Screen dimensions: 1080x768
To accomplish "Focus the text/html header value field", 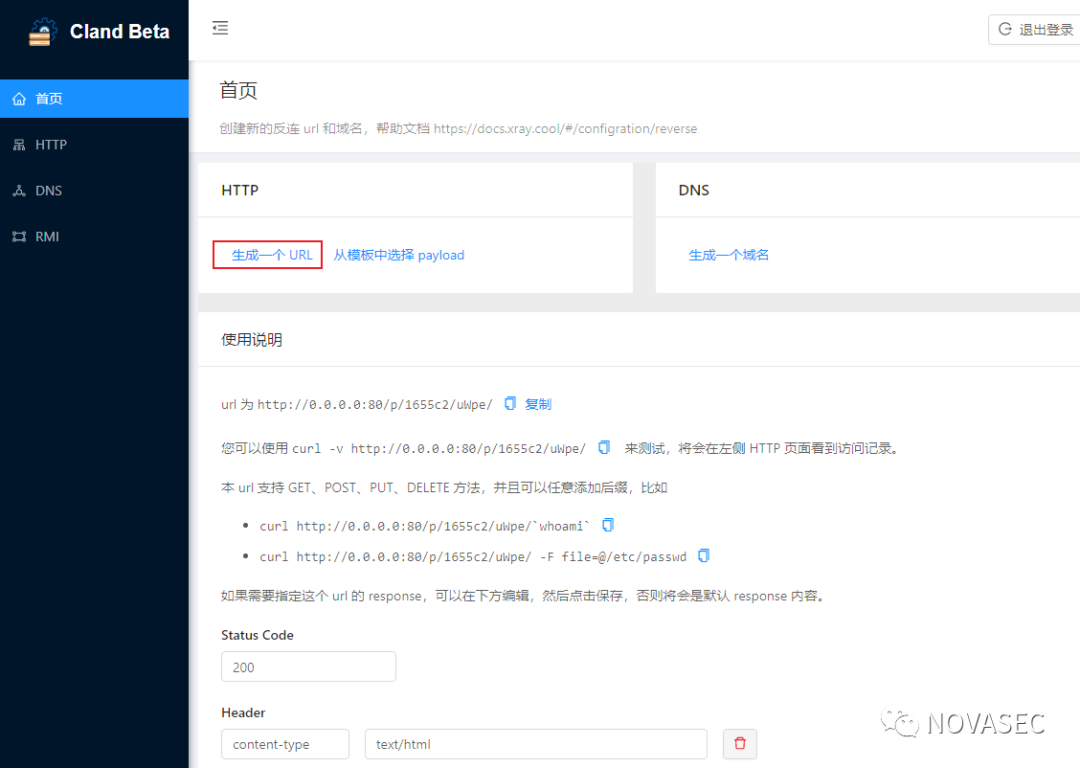I will pyautogui.click(x=536, y=744).
